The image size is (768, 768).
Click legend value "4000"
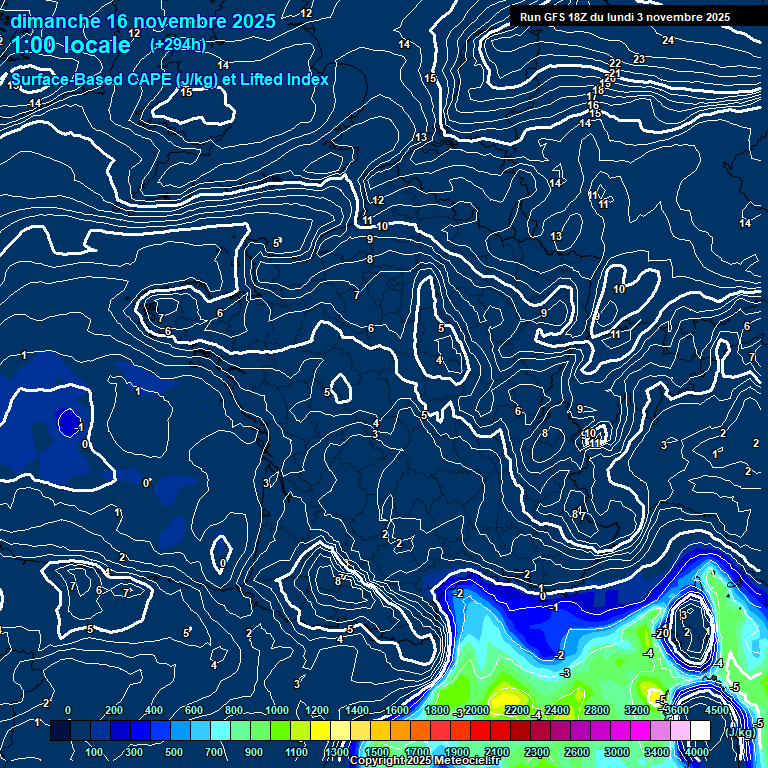[x=696, y=752]
